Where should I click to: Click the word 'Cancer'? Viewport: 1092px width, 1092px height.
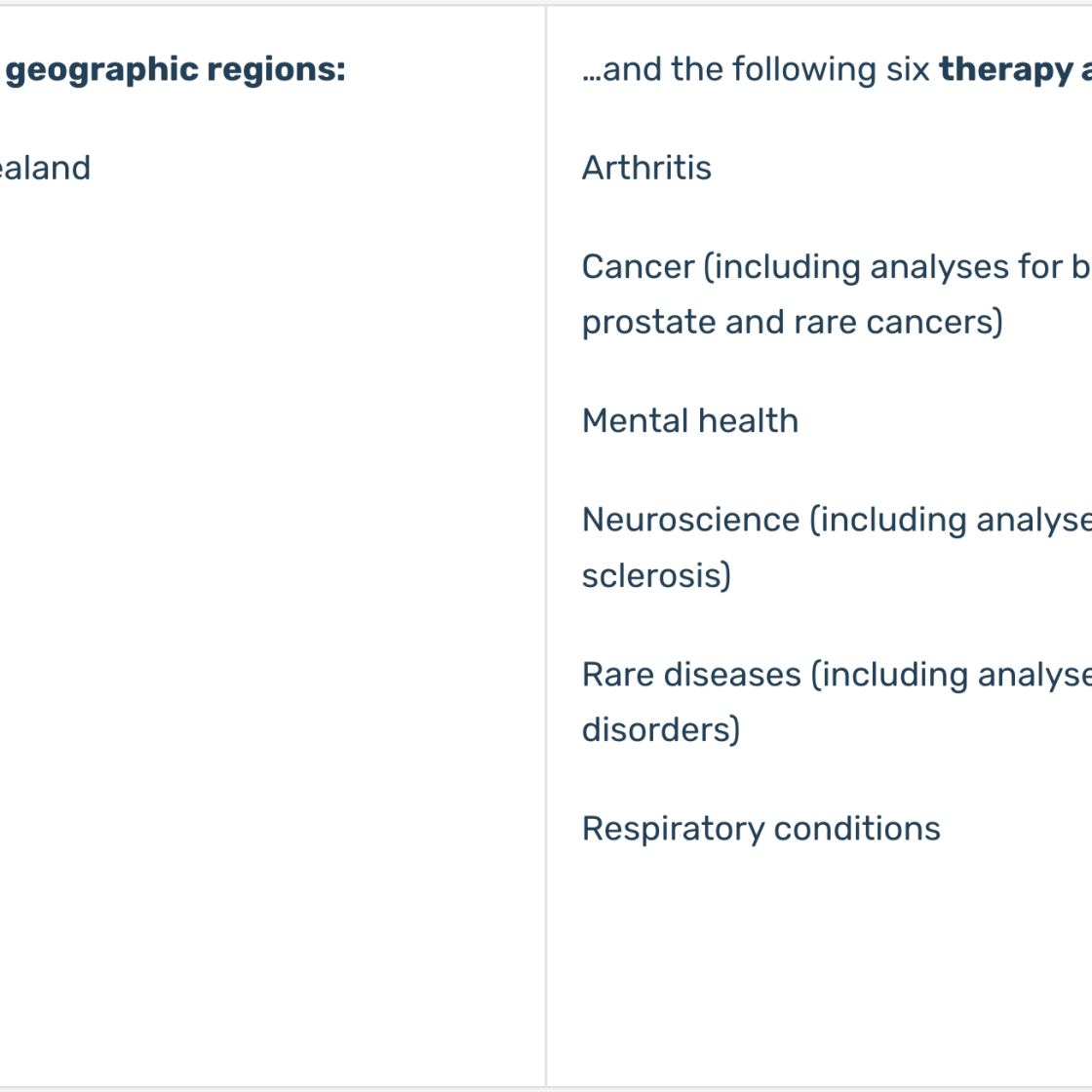[639, 267]
